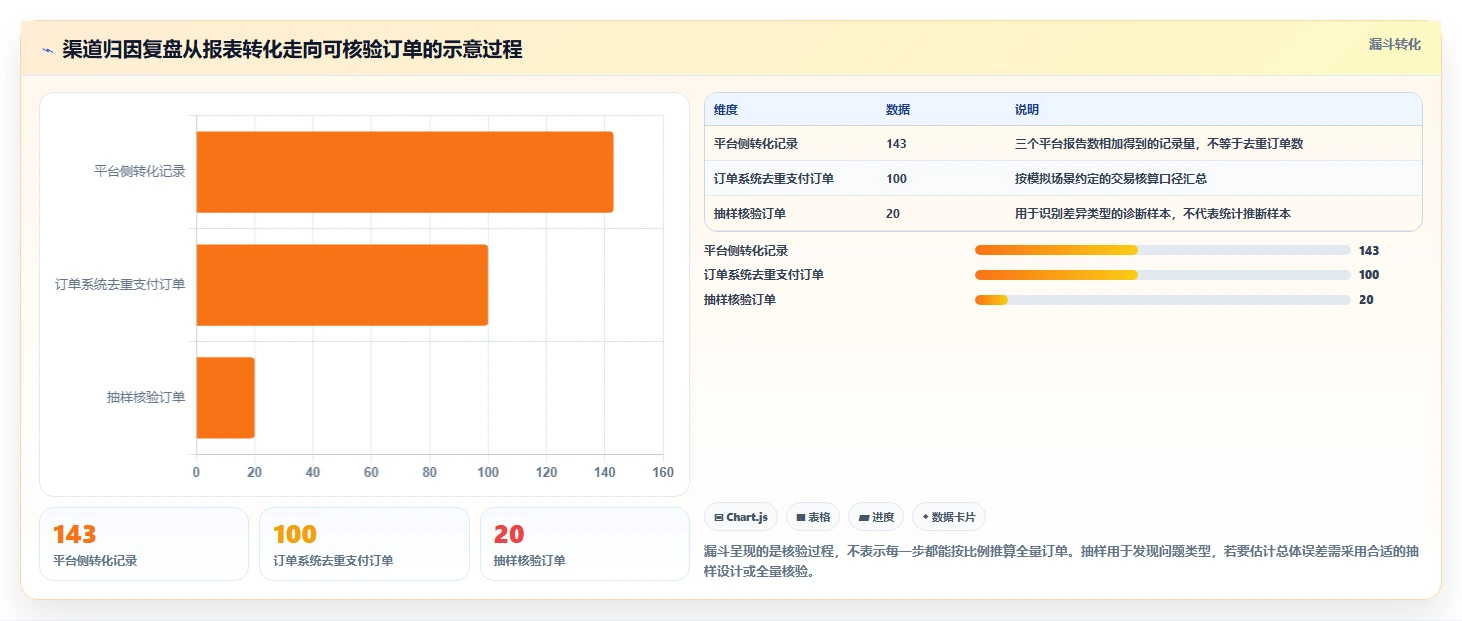Click description starting 三个平台报告数相加
The width and height of the screenshot is (1462, 621).
click(x=1159, y=144)
